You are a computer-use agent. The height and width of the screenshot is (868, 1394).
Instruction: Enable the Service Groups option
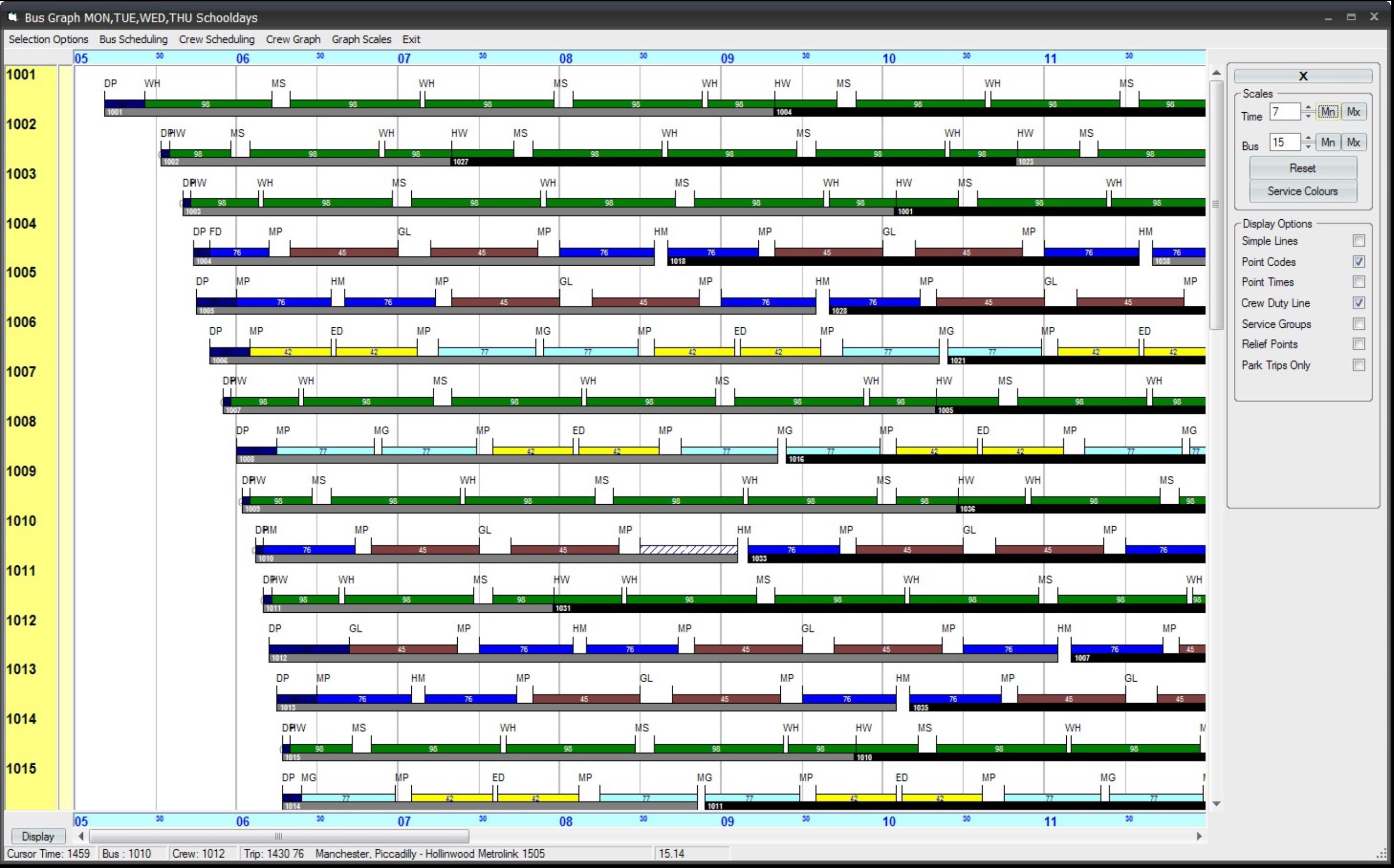tap(1359, 324)
